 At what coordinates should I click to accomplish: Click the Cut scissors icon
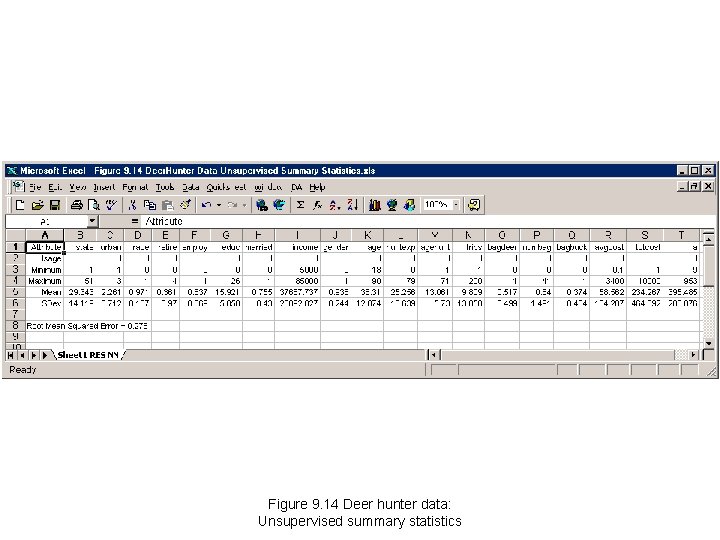[x=132, y=205]
